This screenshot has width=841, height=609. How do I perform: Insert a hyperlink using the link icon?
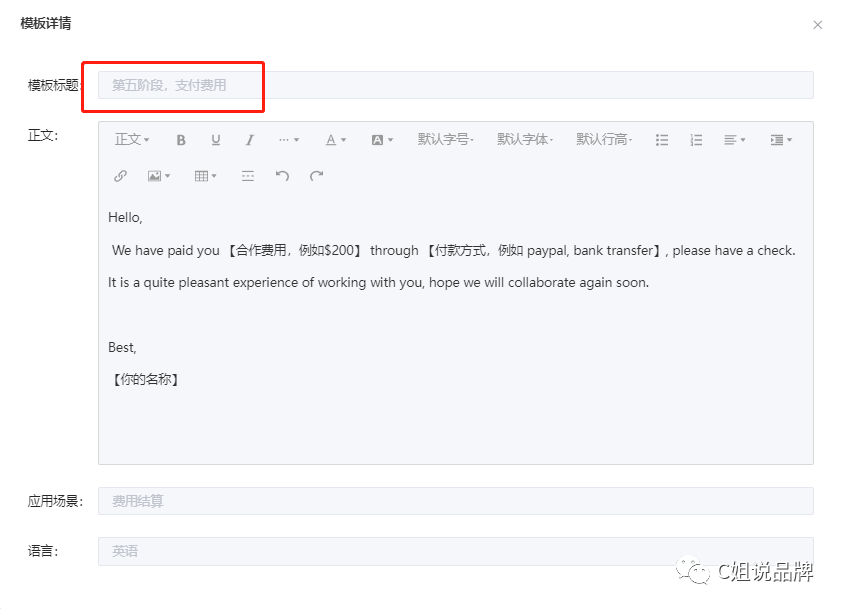pos(120,176)
